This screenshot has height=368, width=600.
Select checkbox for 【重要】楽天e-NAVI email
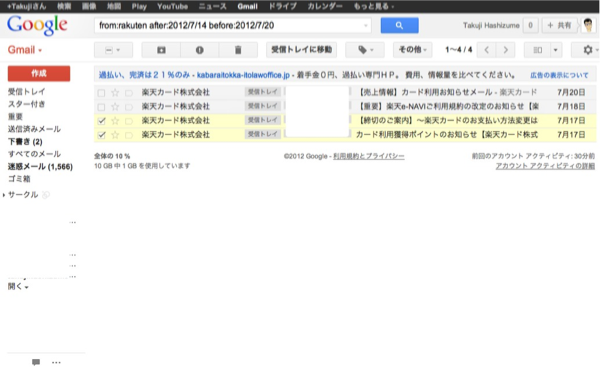(x=101, y=107)
